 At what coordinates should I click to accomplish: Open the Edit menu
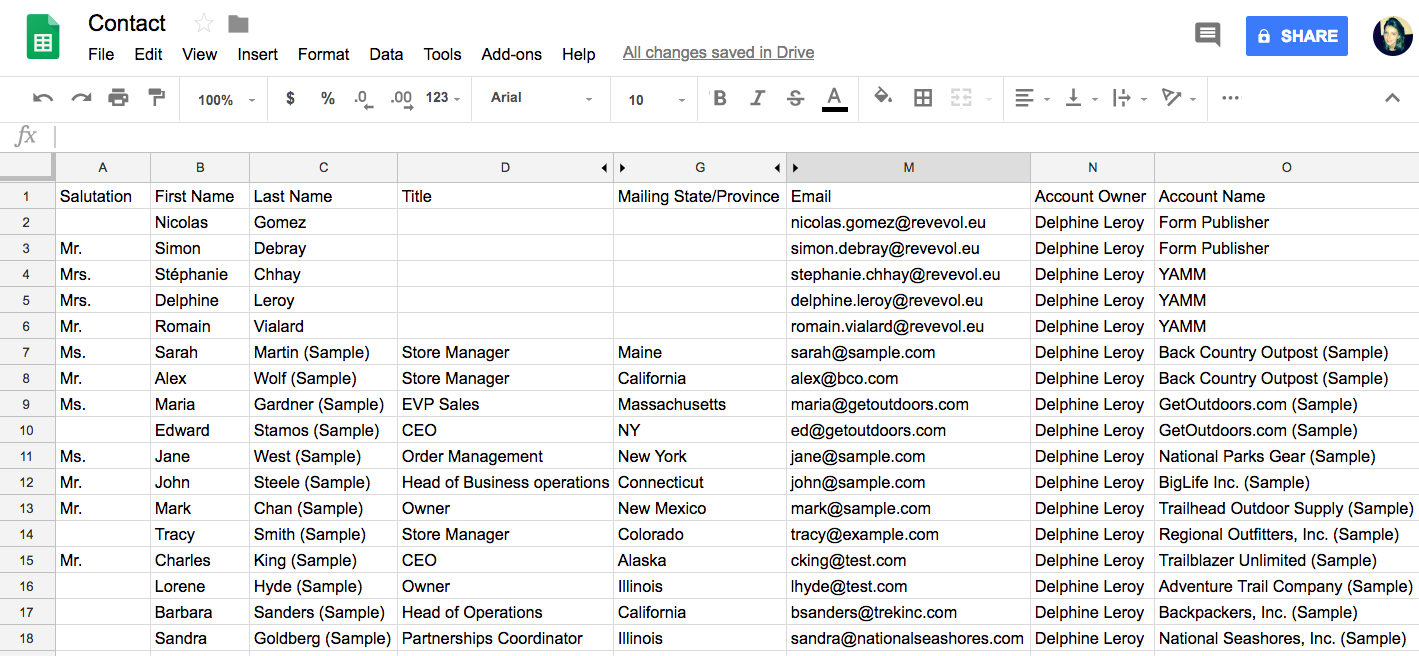[x=148, y=54]
